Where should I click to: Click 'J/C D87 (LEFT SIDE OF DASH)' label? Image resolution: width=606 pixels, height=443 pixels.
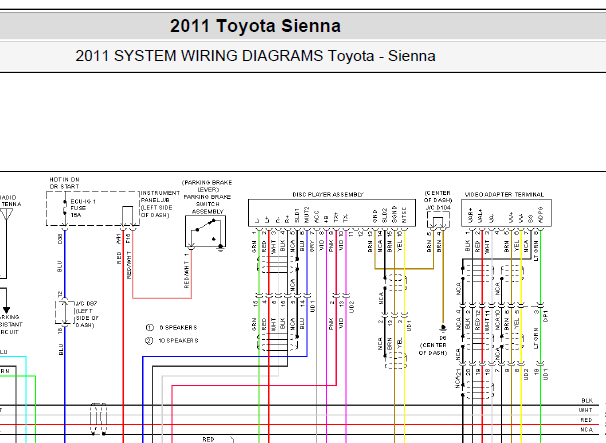coord(87,314)
